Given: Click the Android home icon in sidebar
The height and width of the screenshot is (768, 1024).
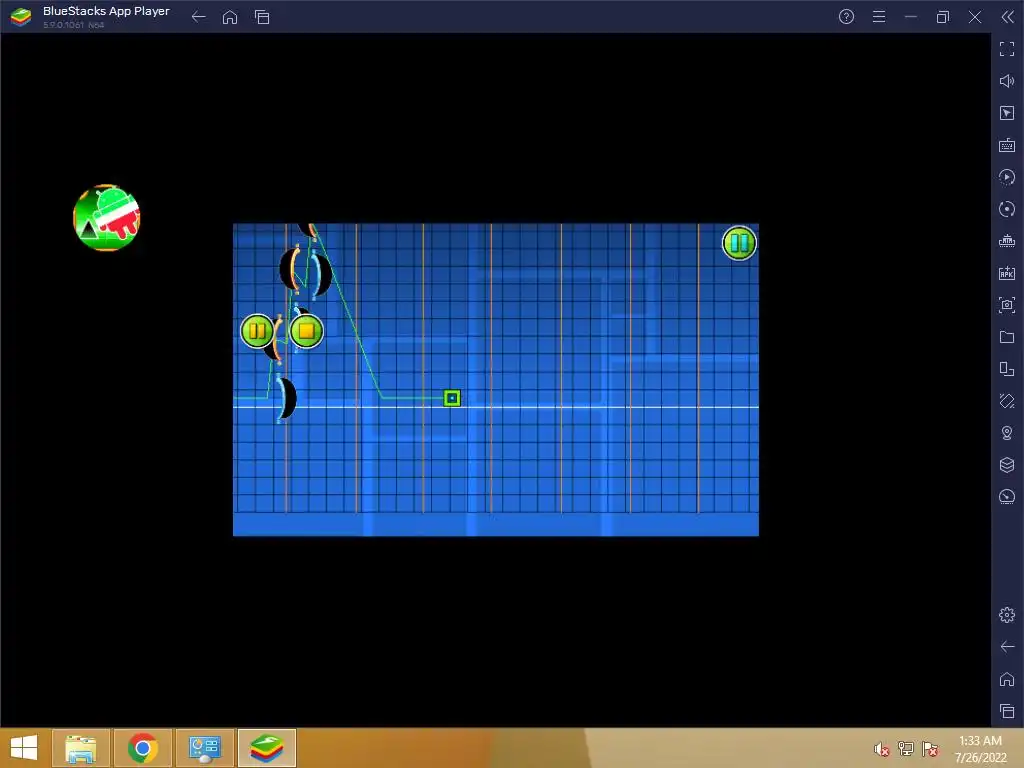Looking at the screenshot, I should [1007, 679].
